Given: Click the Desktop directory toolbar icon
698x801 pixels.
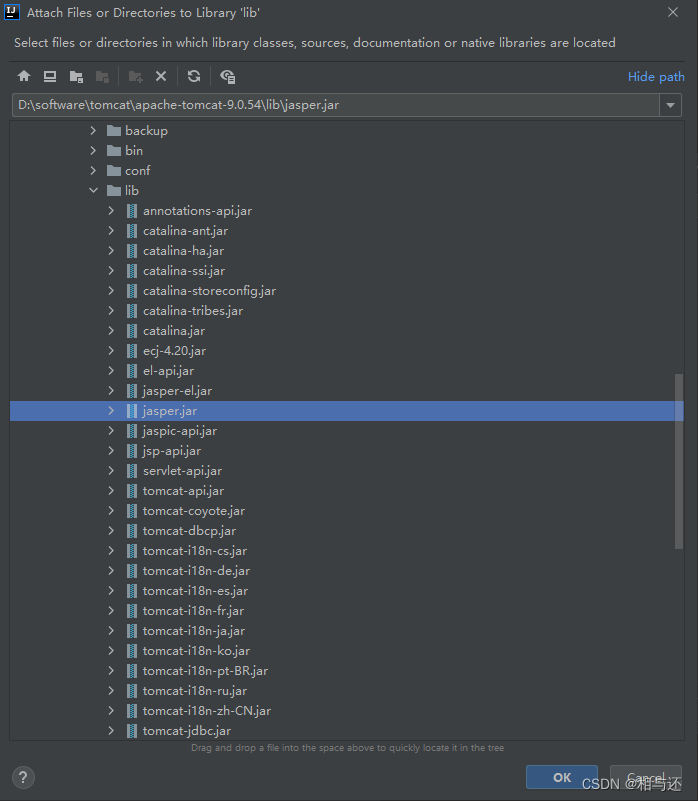Looking at the screenshot, I should click(50, 77).
